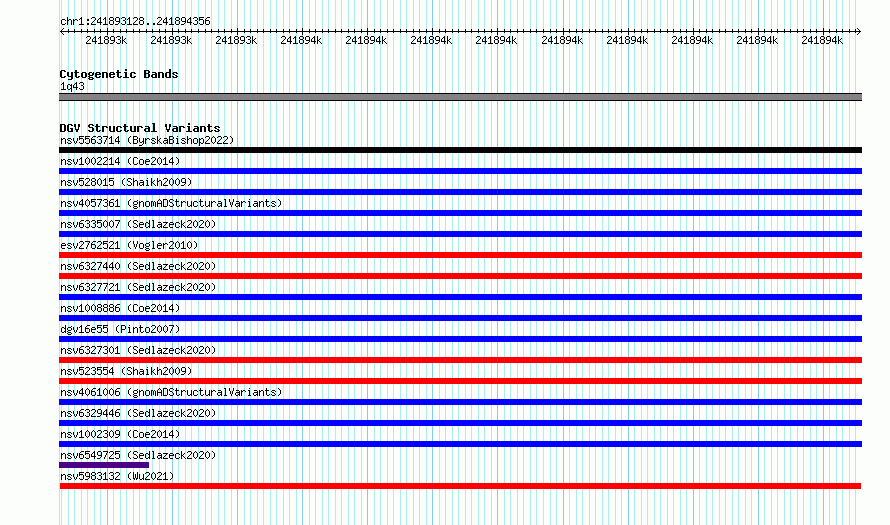This screenshot has height=525, width=890.
Task: Open the nsv5983132 (Wu2021) label
Action: point(117,476)
